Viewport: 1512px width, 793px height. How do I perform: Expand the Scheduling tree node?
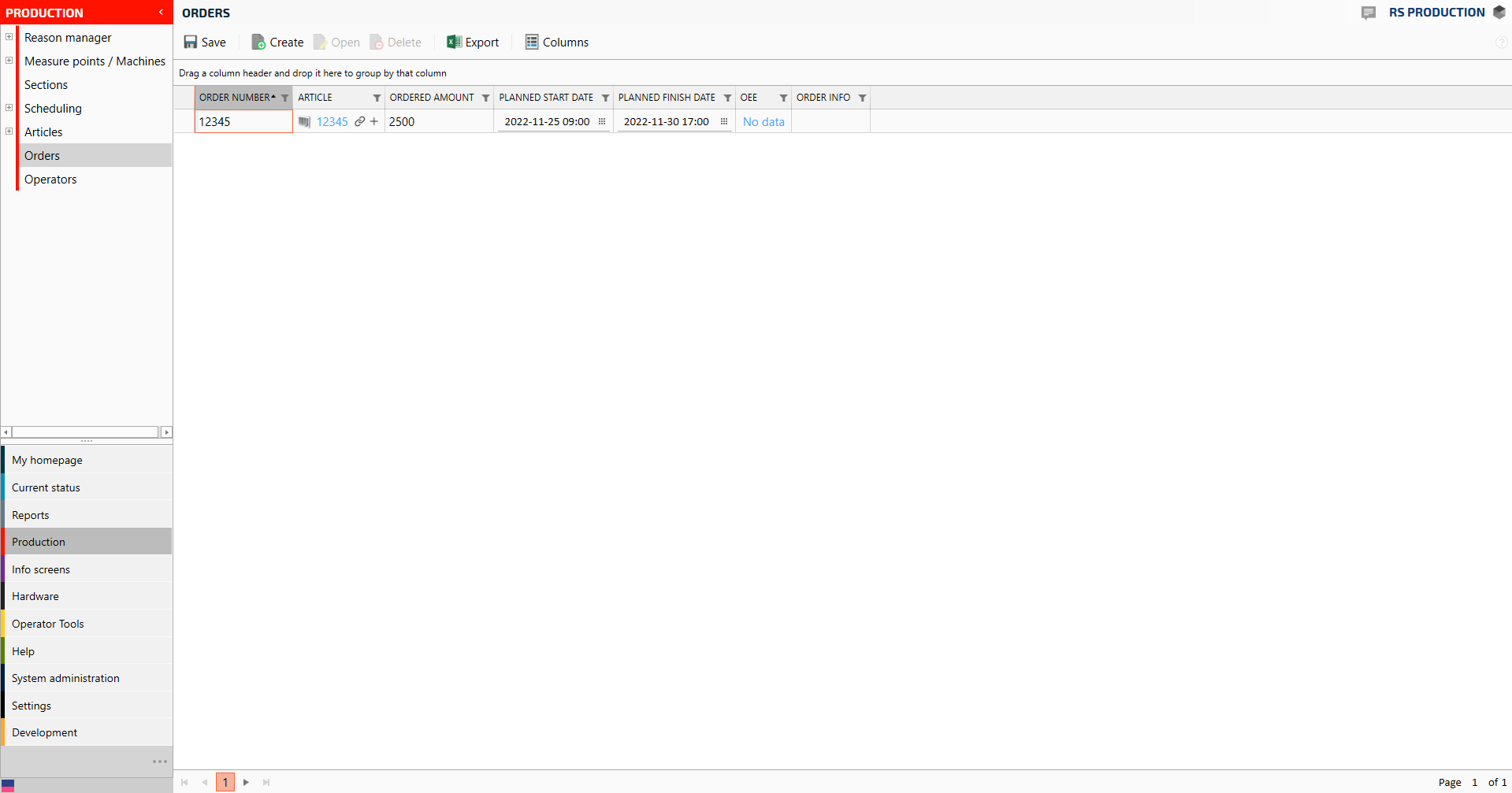(x=9, y=108)
